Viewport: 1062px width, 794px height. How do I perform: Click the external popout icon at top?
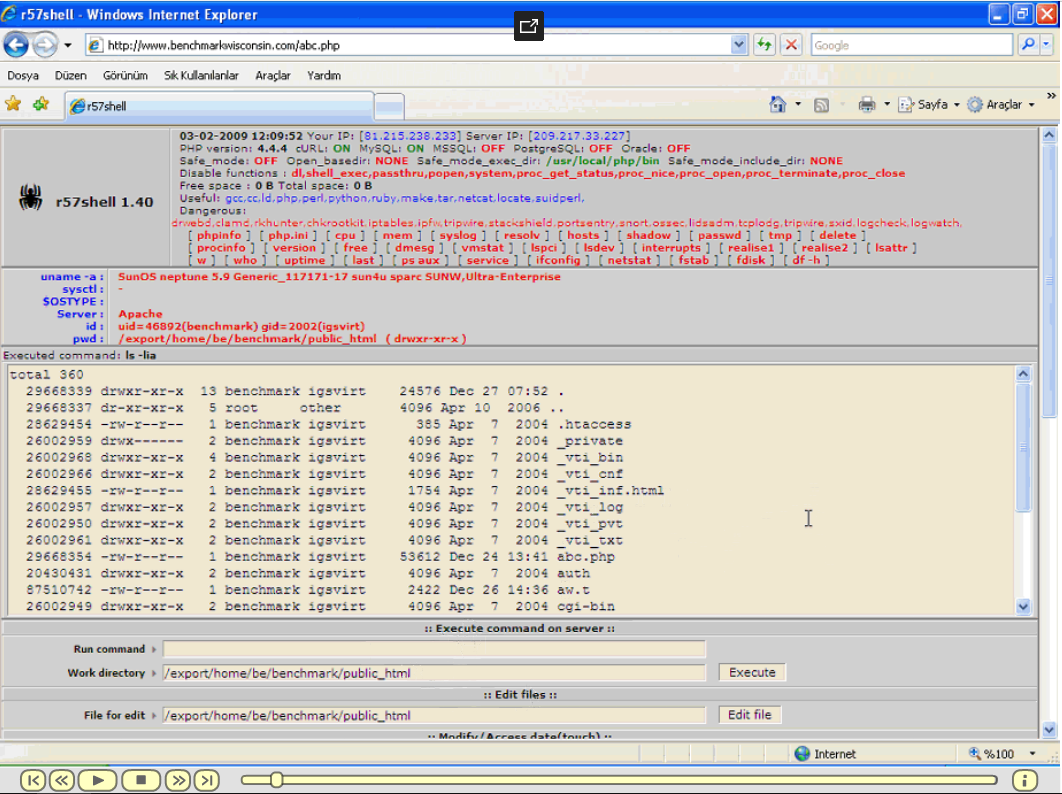click(x=529, y=26)
